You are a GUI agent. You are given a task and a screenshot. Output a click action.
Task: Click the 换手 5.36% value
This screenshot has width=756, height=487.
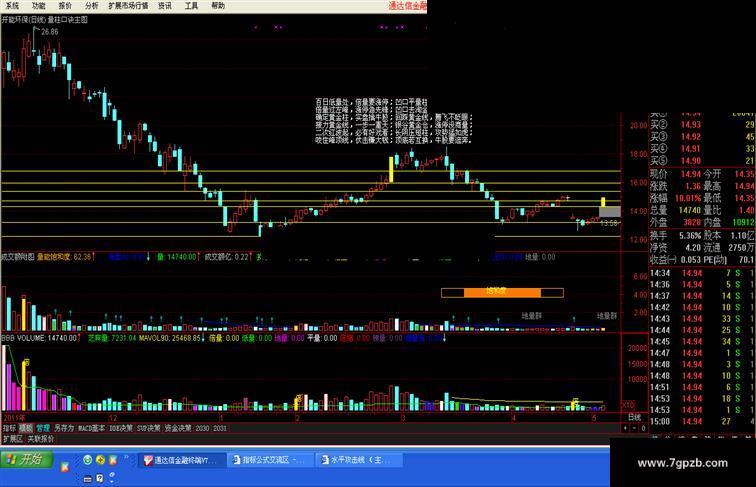coord(690,236)
